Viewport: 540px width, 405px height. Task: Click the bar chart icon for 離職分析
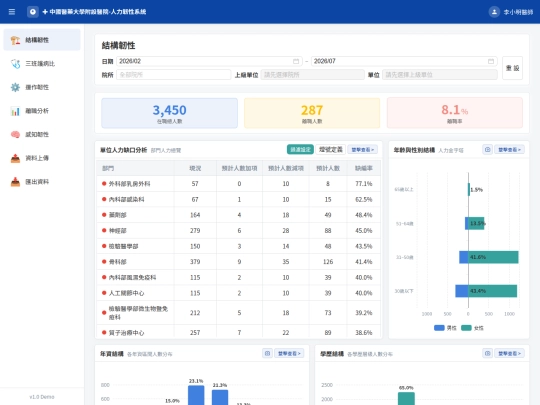click(15, 111)
